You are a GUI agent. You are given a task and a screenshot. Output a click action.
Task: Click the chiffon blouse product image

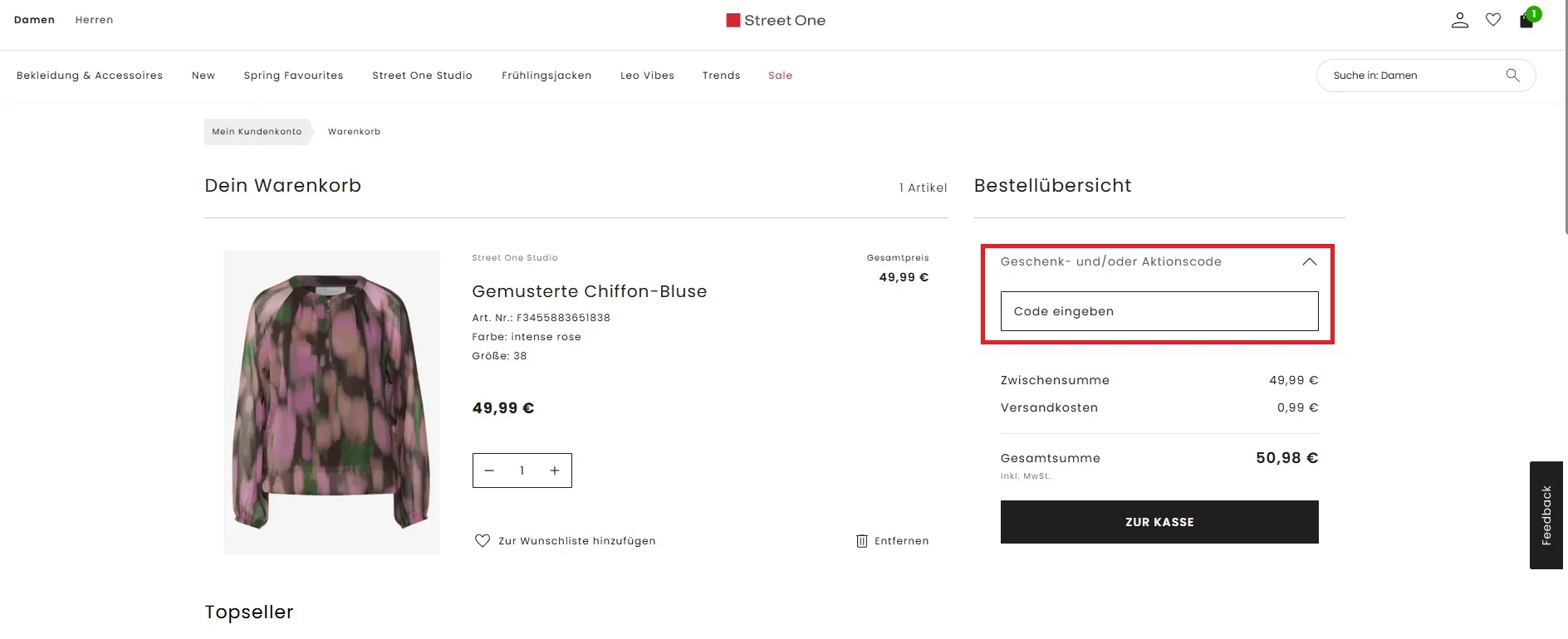coord(331,402)
